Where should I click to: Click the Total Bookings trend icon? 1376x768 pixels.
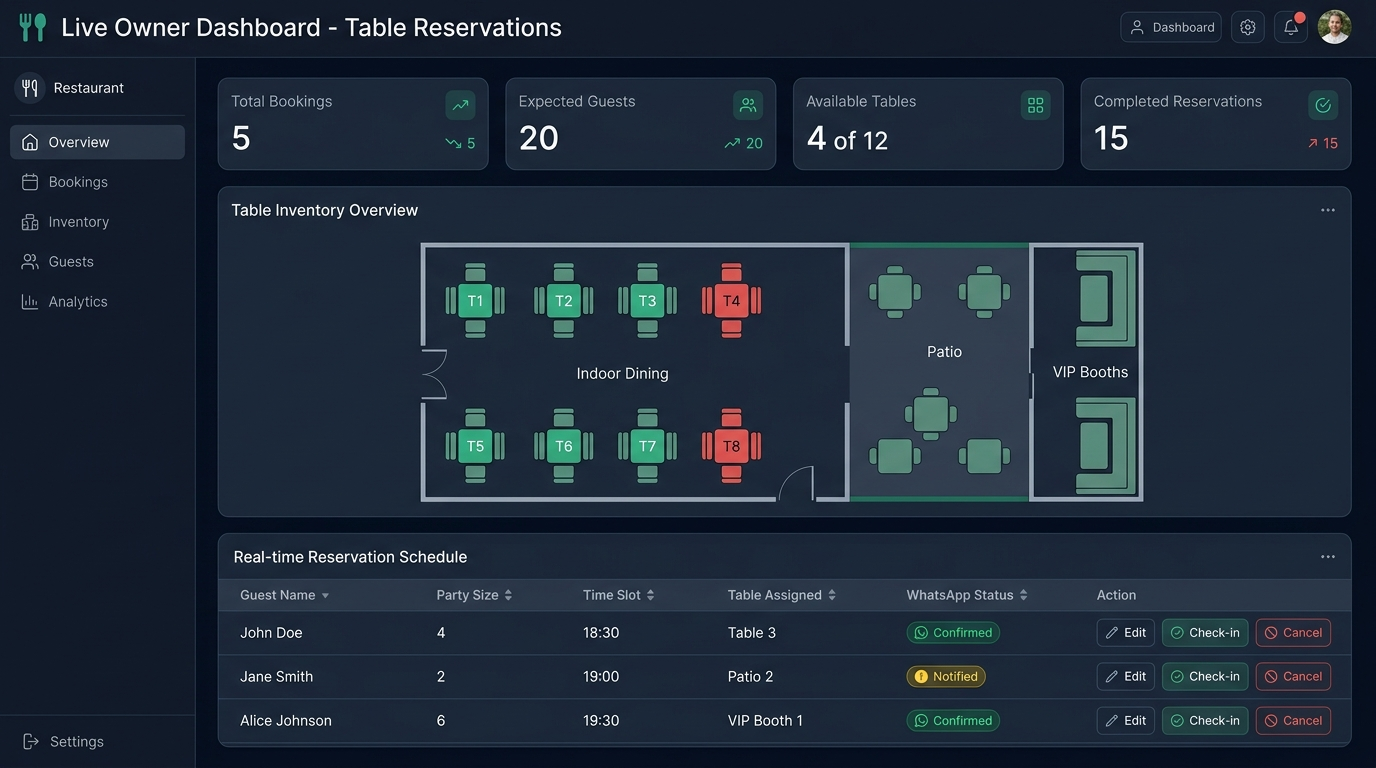tap(460, 105)
